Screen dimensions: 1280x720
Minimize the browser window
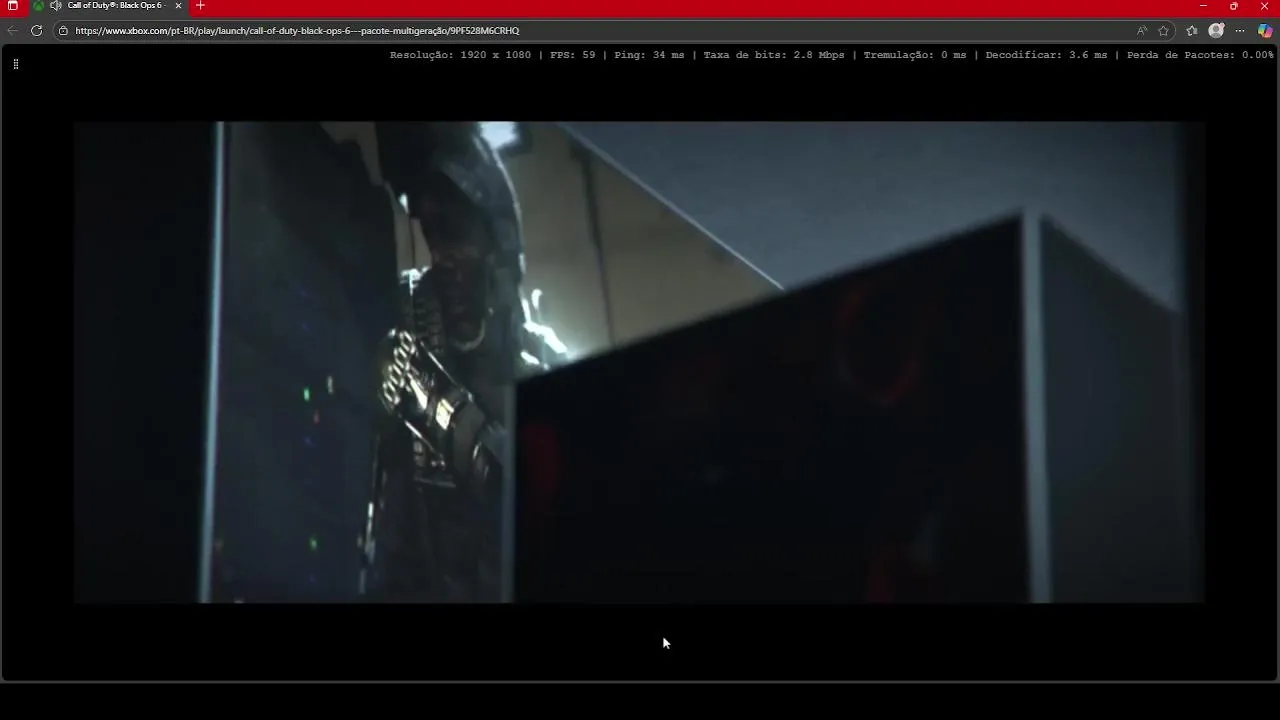click(1203, 6)
